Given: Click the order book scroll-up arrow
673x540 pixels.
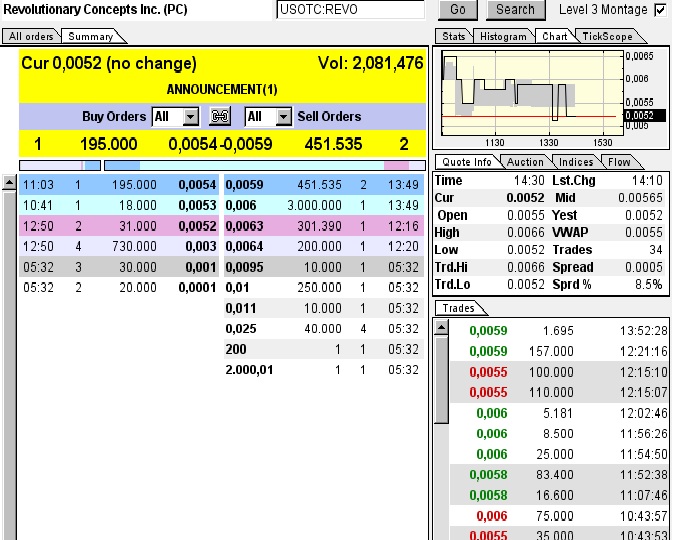Looking at the screenshot, I should (x=9, y=183).
